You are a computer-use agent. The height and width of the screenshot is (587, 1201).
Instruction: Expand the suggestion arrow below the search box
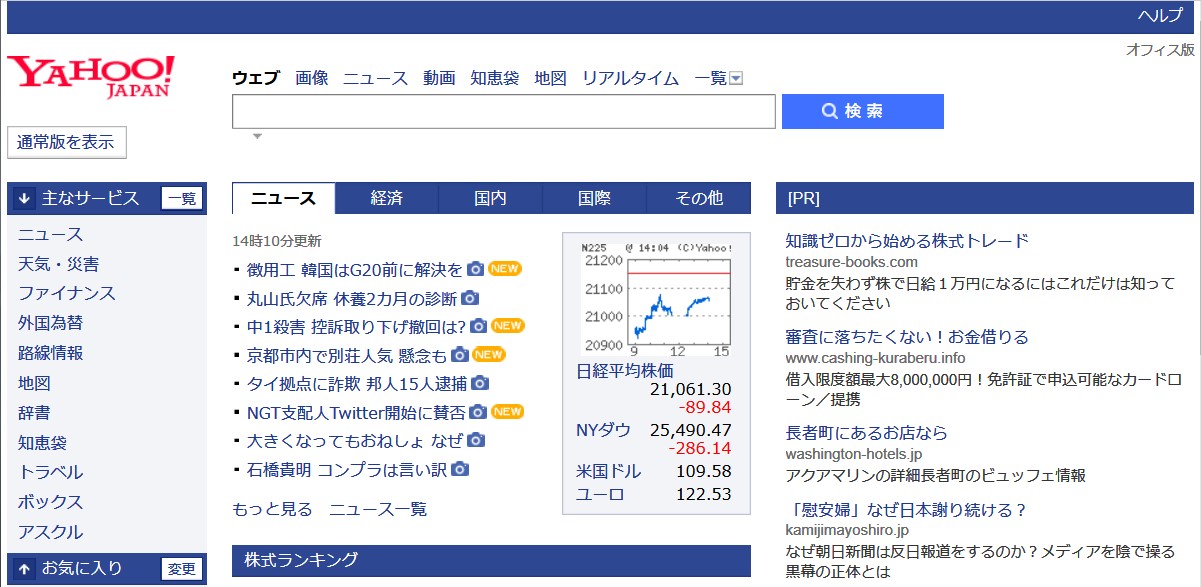coord(257,134)
